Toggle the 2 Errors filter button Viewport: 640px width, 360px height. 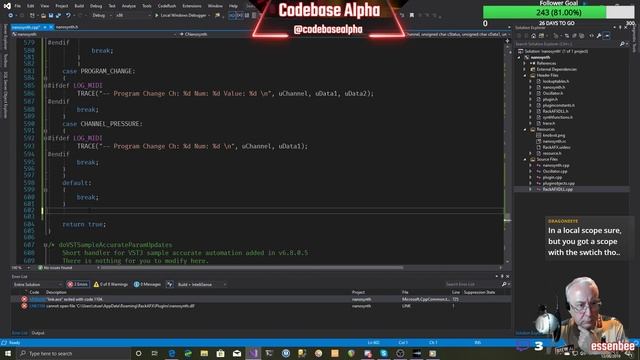pyautogui.click(x=78, y=284)
